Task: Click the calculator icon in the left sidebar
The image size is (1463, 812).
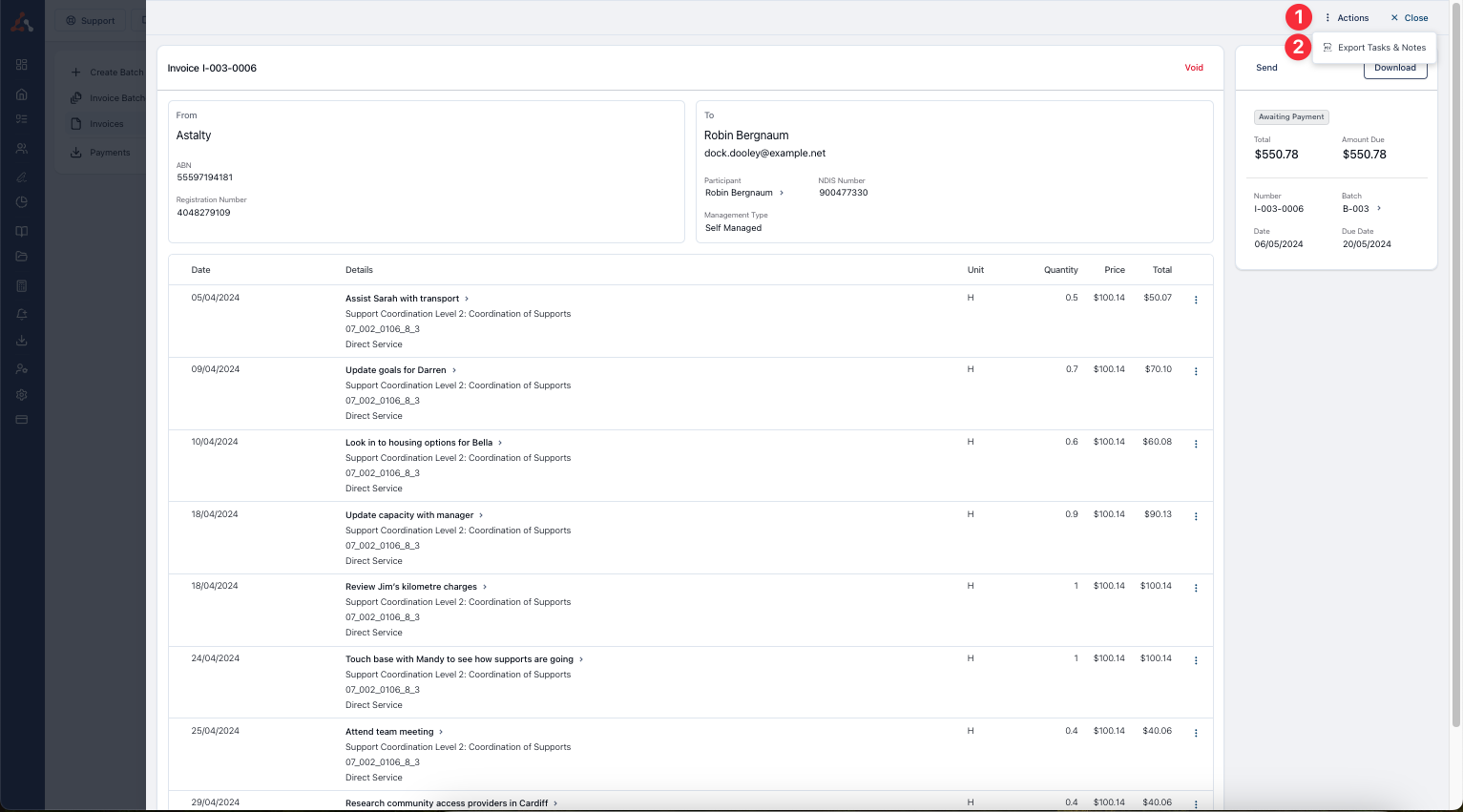Action: click(22, 286)
